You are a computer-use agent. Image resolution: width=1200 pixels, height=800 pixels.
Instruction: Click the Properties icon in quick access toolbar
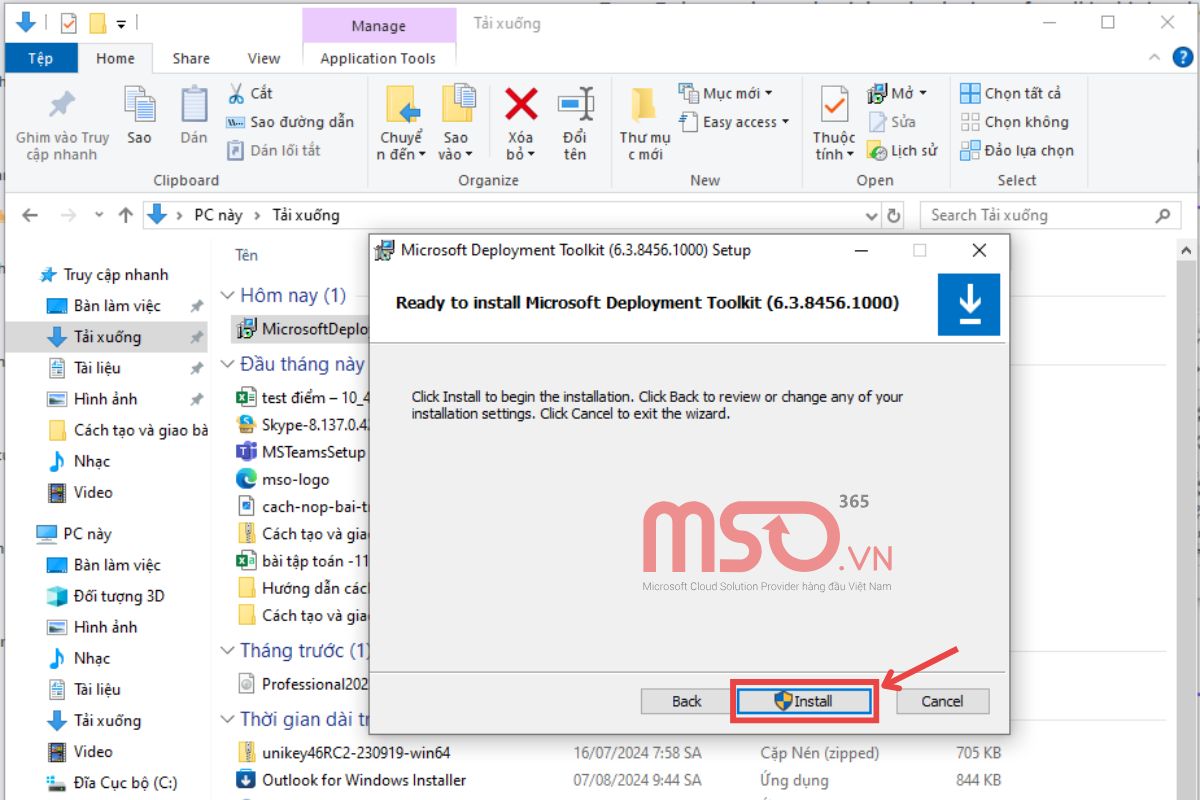click(68, 22)
